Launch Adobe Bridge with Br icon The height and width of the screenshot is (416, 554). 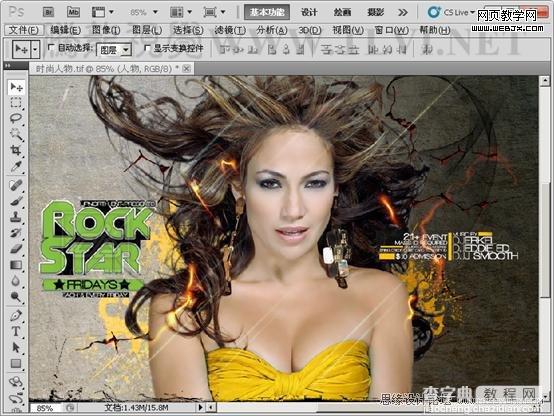click(x=48, y=12)
